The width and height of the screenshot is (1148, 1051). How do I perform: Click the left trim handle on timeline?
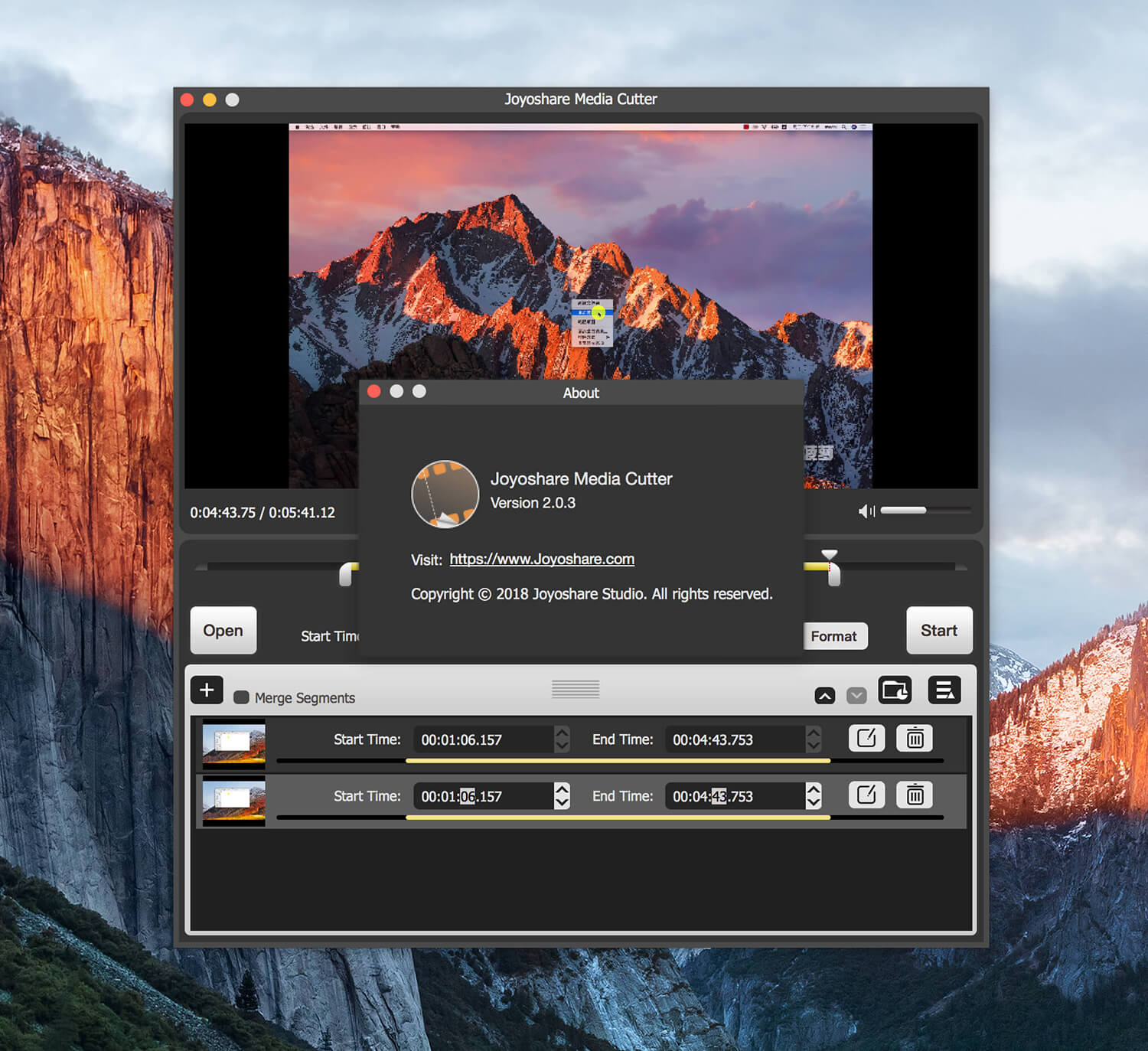click(x=347, y=574)
